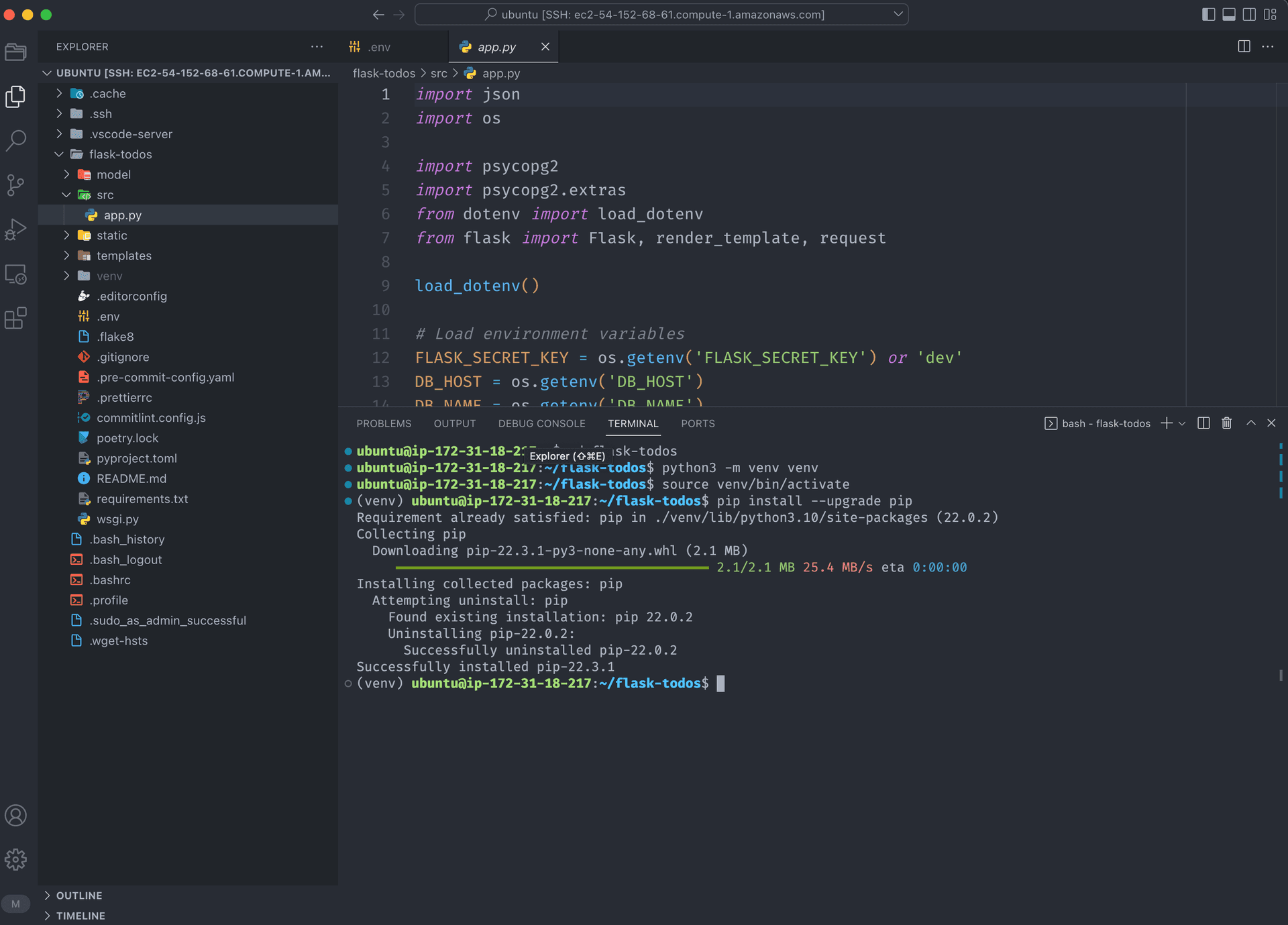Go forward with the navigation arrow
This screenshot has height=925, width=1288.
click(399, 14)
